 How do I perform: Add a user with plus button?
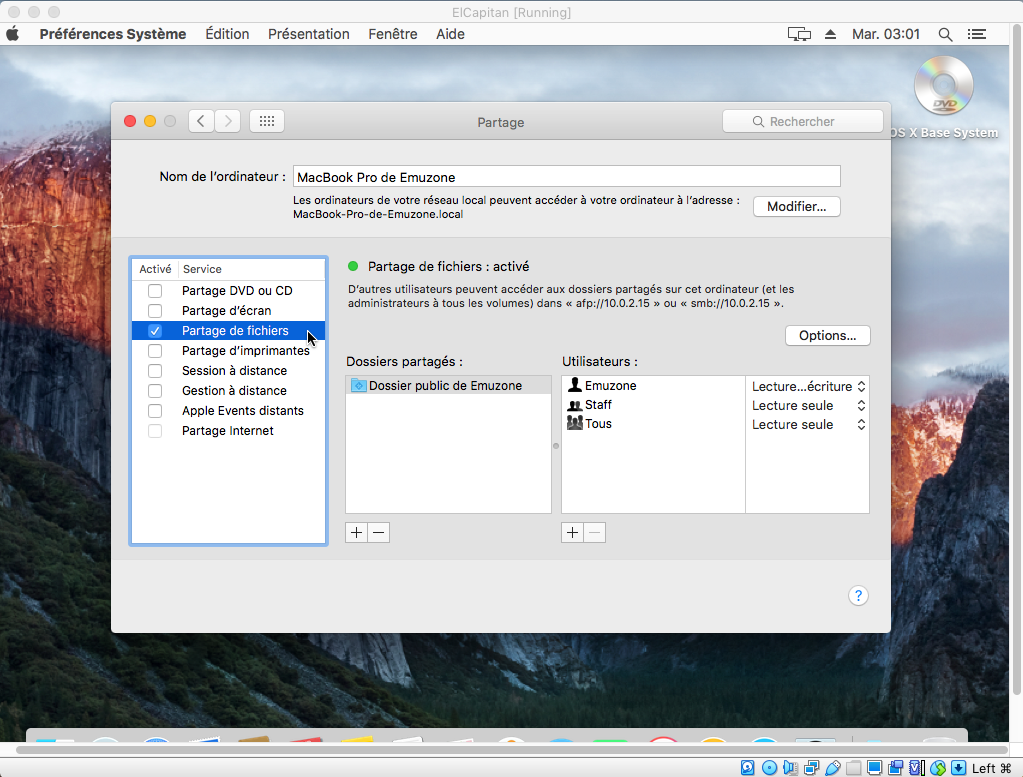pos(572,532)
